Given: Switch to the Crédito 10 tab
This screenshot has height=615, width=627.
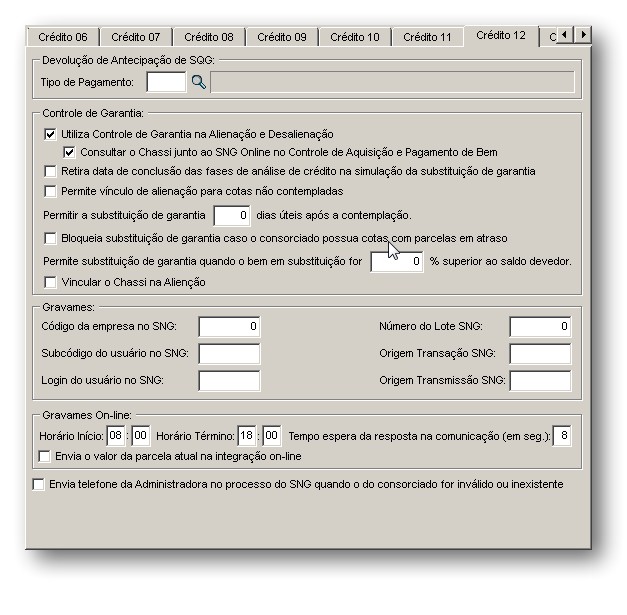Looking at the screenshot, I should pyautogui.click(x=355, y=37).
